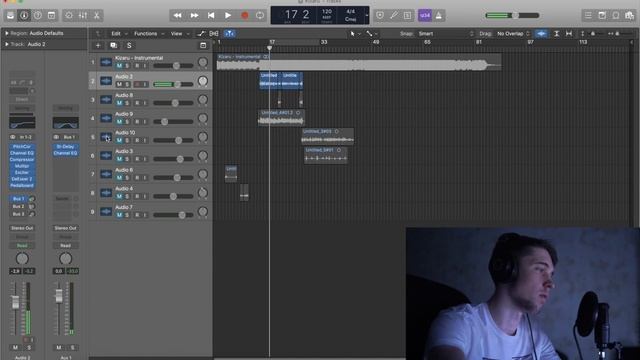The height and width of the screenshot is (360, 640).
Task: Solo the Audio 2 track
Action: (x=127, y=84)
